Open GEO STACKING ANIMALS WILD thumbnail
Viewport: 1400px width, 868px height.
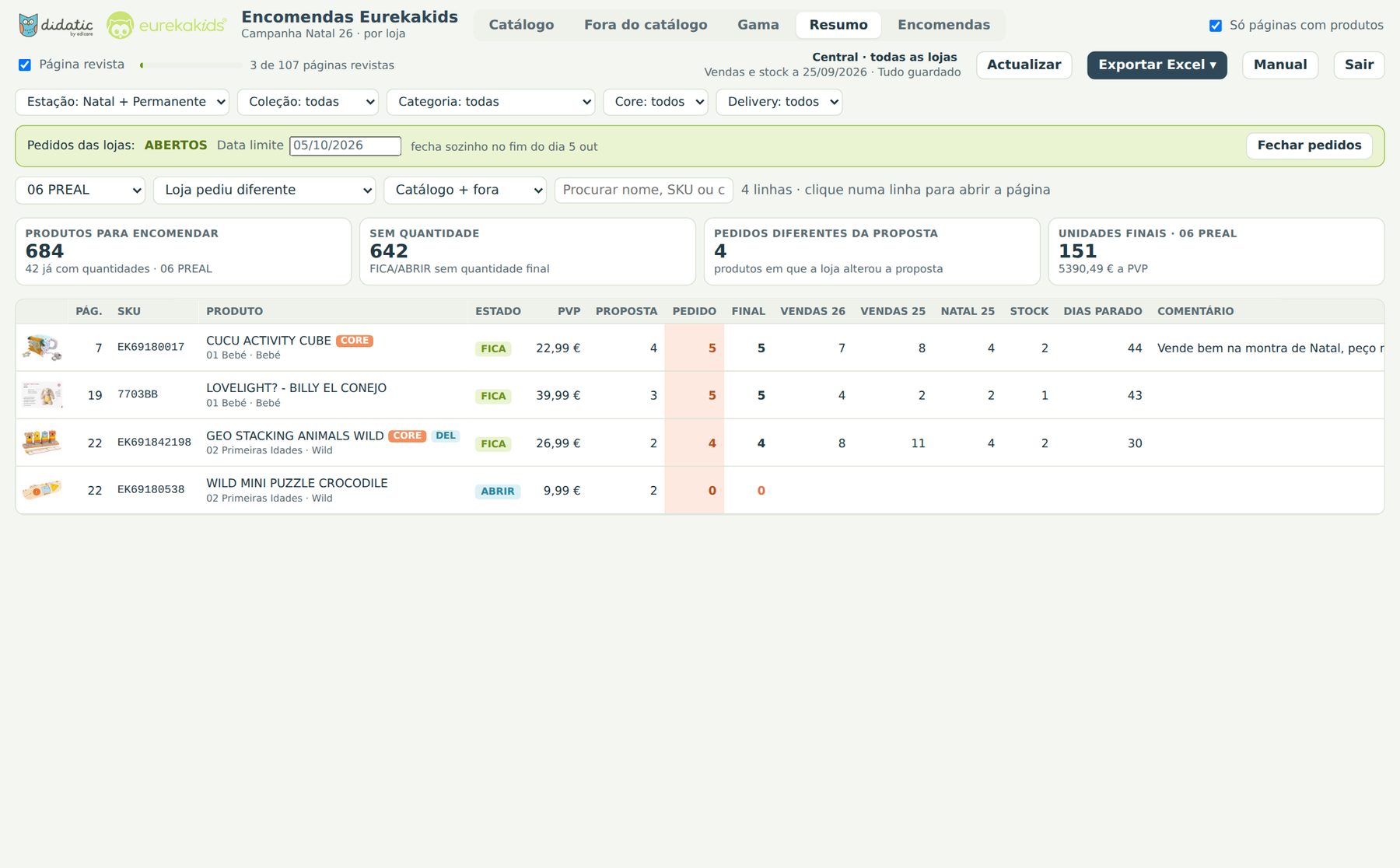pos(42,443)
